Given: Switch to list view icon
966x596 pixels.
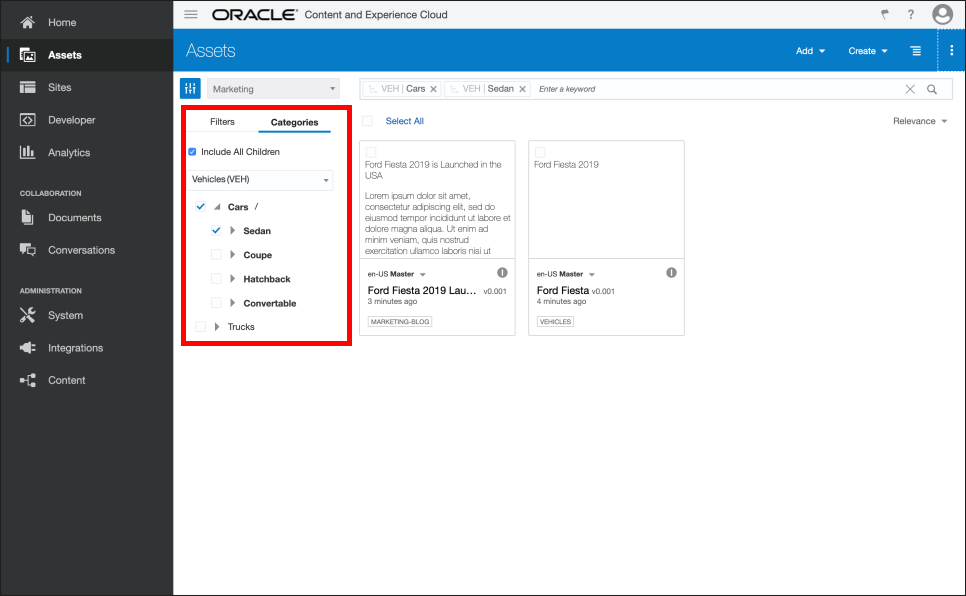Looking at the screenshot, I should tap(916, 51).
